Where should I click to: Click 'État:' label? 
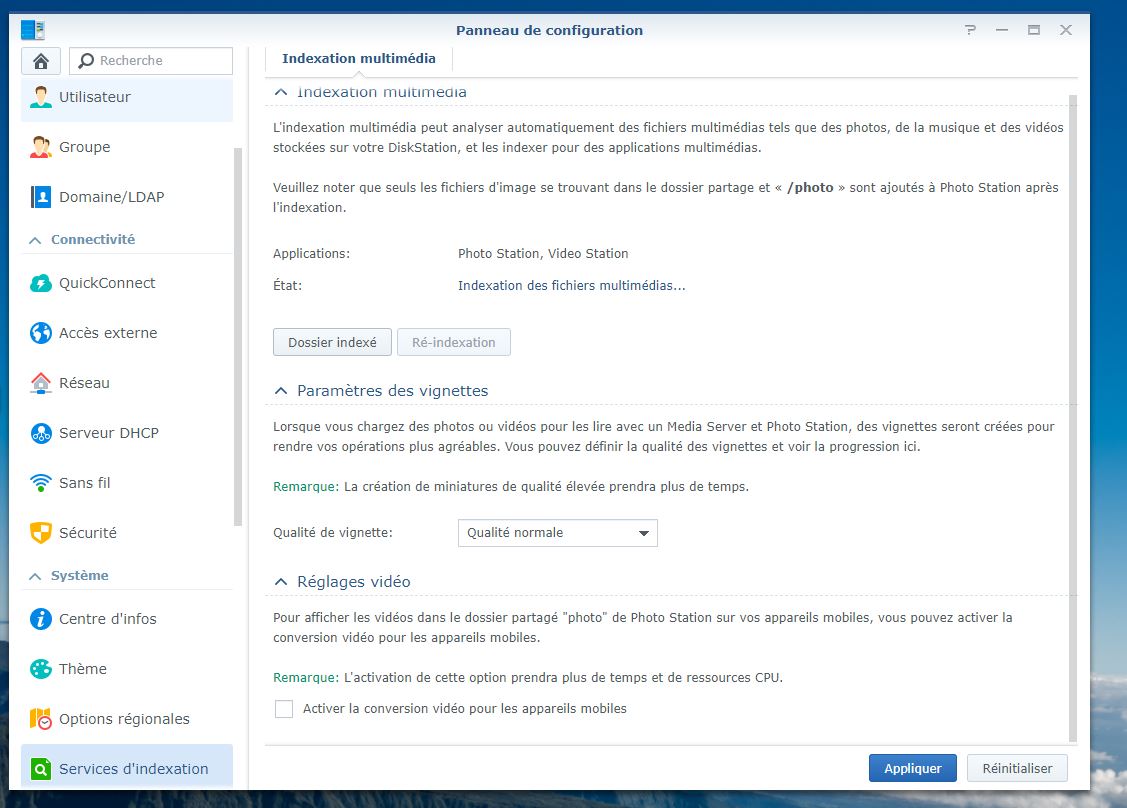point(288,285)
